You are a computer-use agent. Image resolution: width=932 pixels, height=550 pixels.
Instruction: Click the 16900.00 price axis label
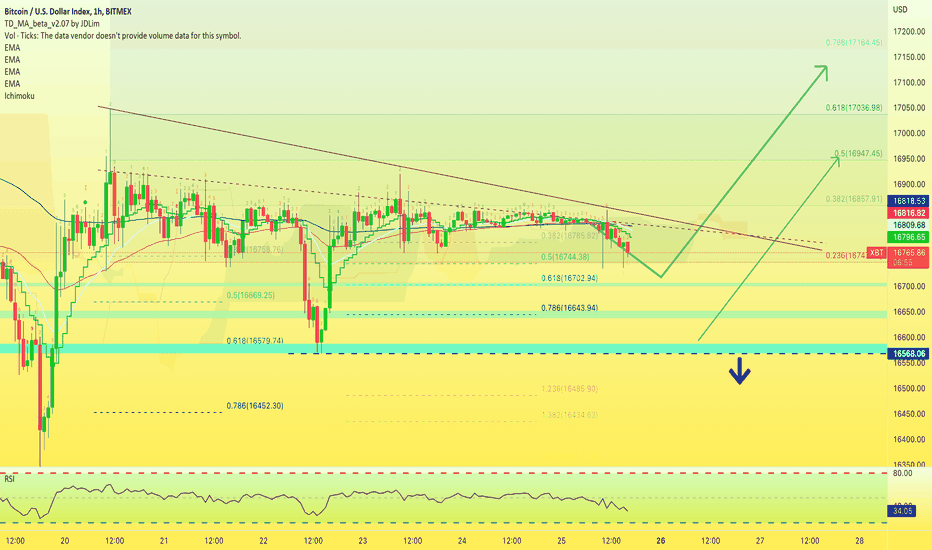pyautogui.click(x=909, y=184)
